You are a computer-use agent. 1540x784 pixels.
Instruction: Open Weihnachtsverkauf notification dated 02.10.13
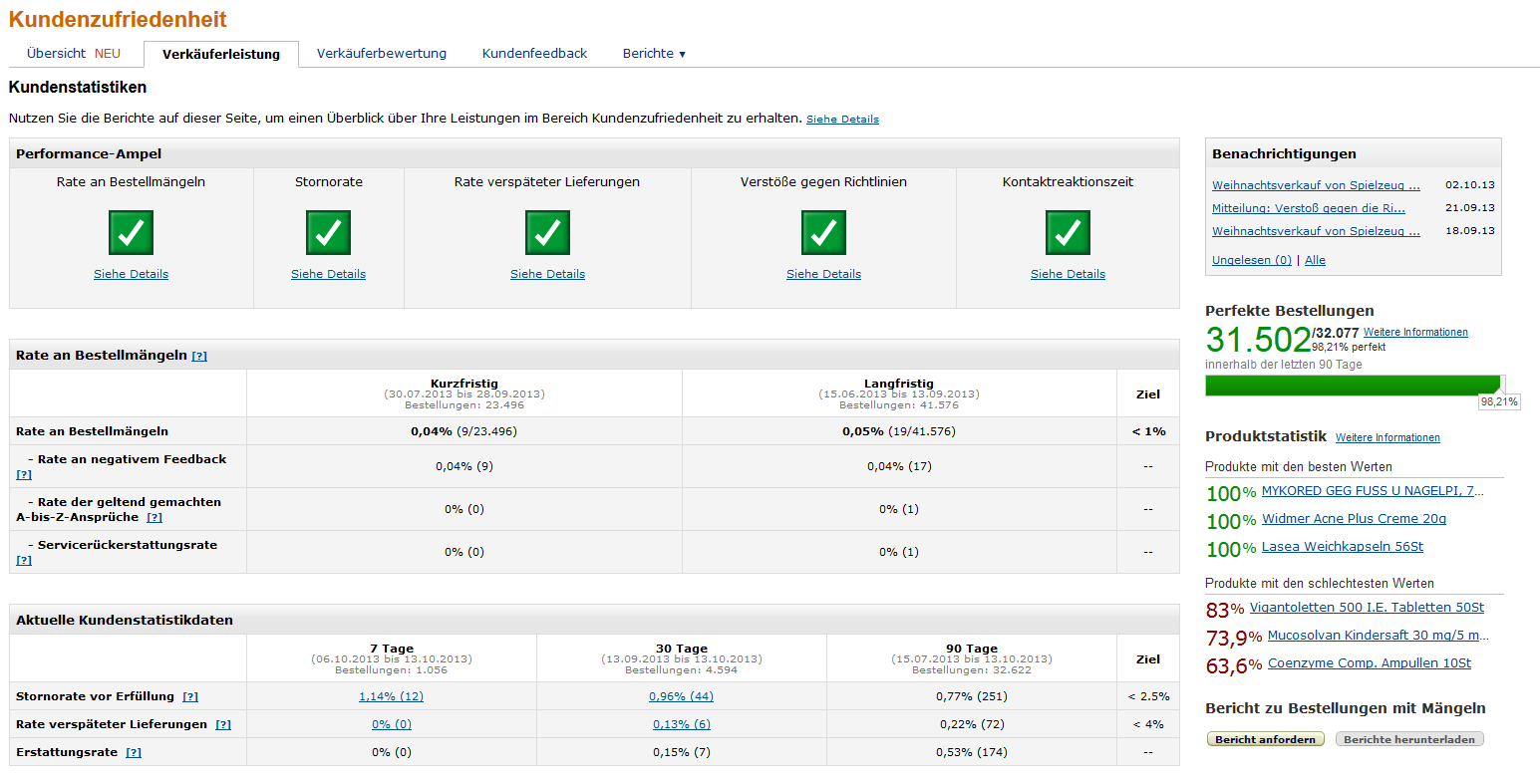1316,185
